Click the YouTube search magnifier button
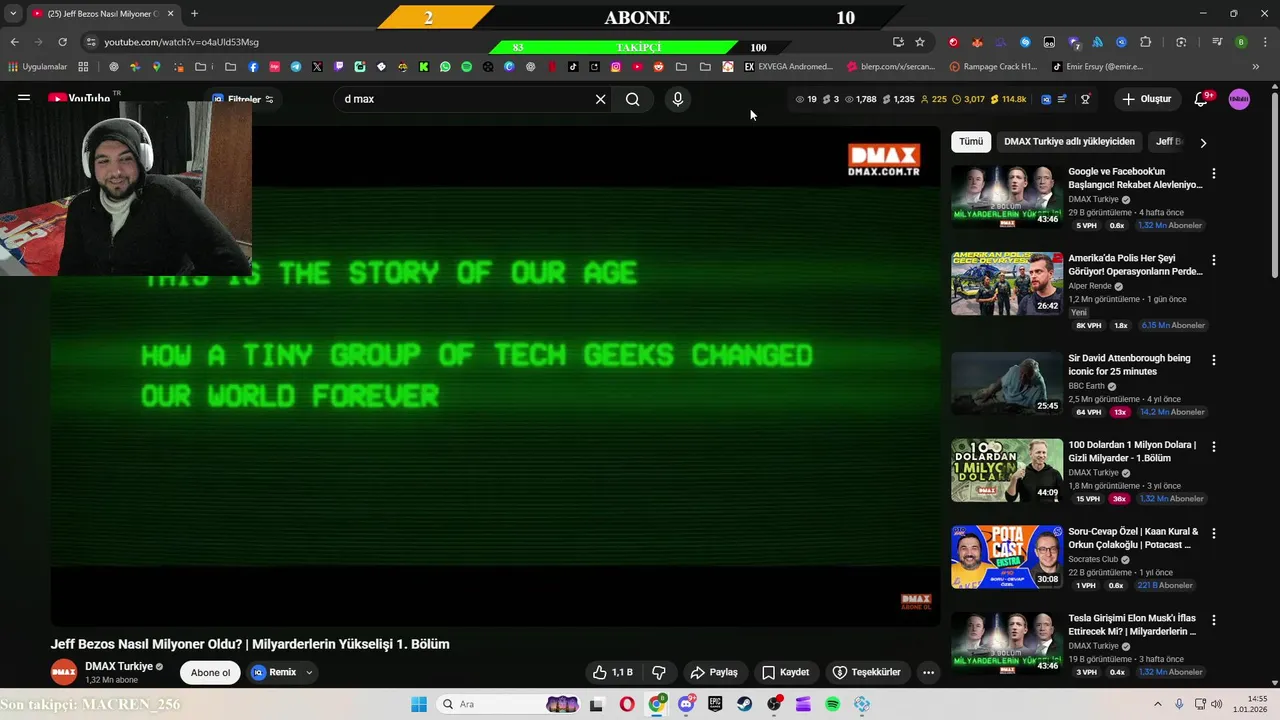The height and width of the screenshot is (720, 1280). 633,99
